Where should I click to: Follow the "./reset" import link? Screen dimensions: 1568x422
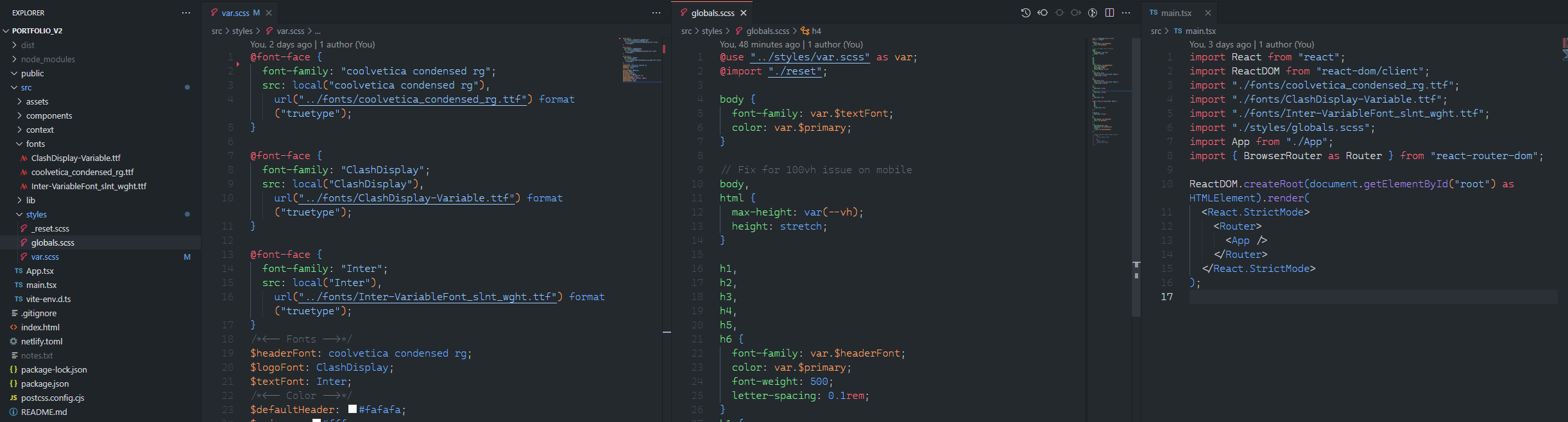pyautogui.click(x=795, y=71)
